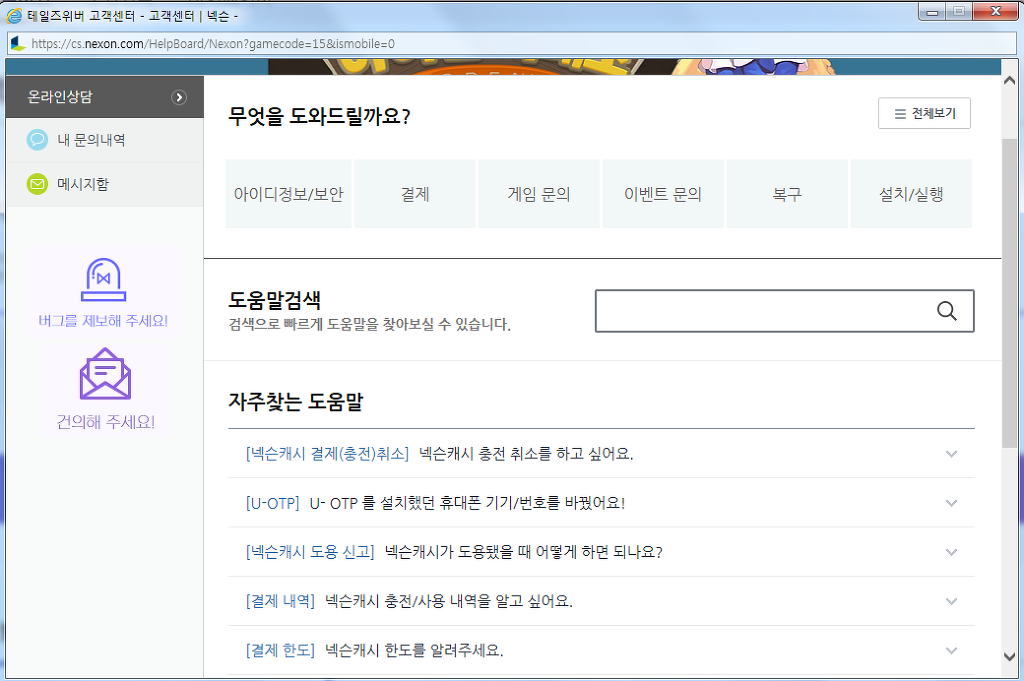Click the 버그를 제보해 주세요! link
The width and height of the screenshot is (1024, 681).
pos(103,321)
